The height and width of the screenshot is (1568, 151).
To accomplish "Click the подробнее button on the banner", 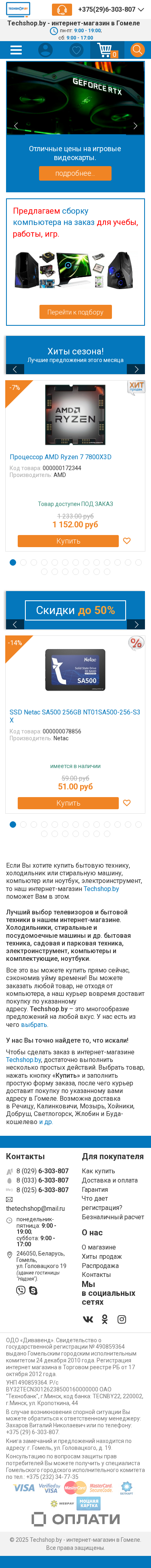I will (75, 173).
